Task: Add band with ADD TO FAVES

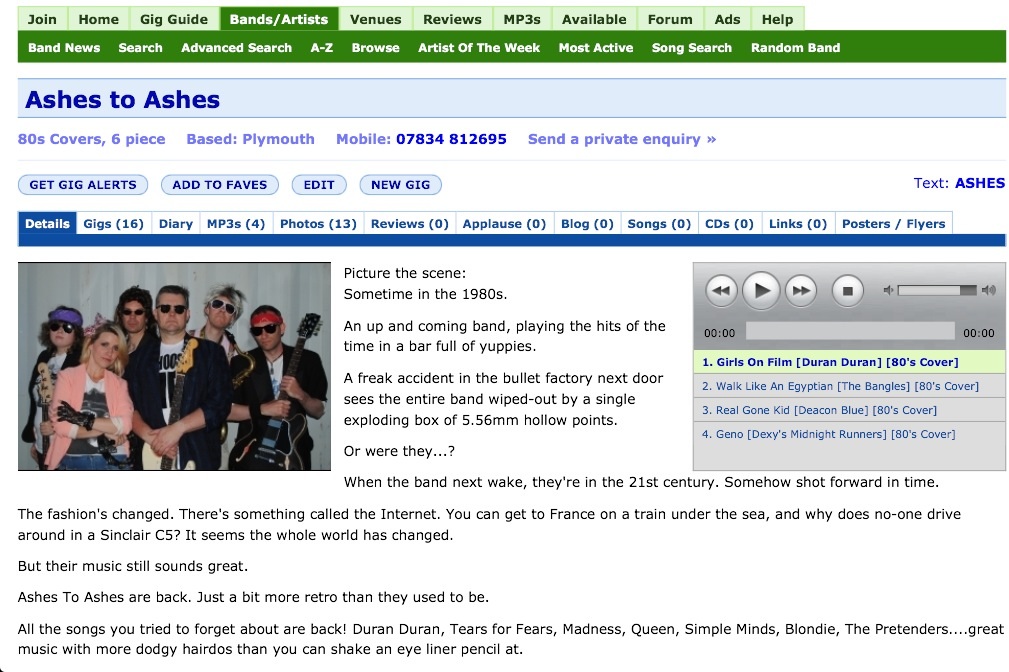Action: [x=219, y=185]
